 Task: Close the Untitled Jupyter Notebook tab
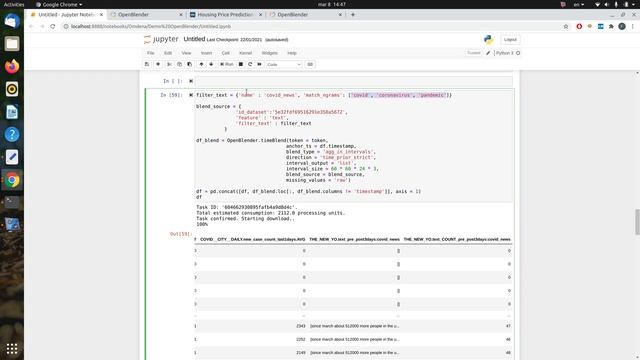[101, 15]
